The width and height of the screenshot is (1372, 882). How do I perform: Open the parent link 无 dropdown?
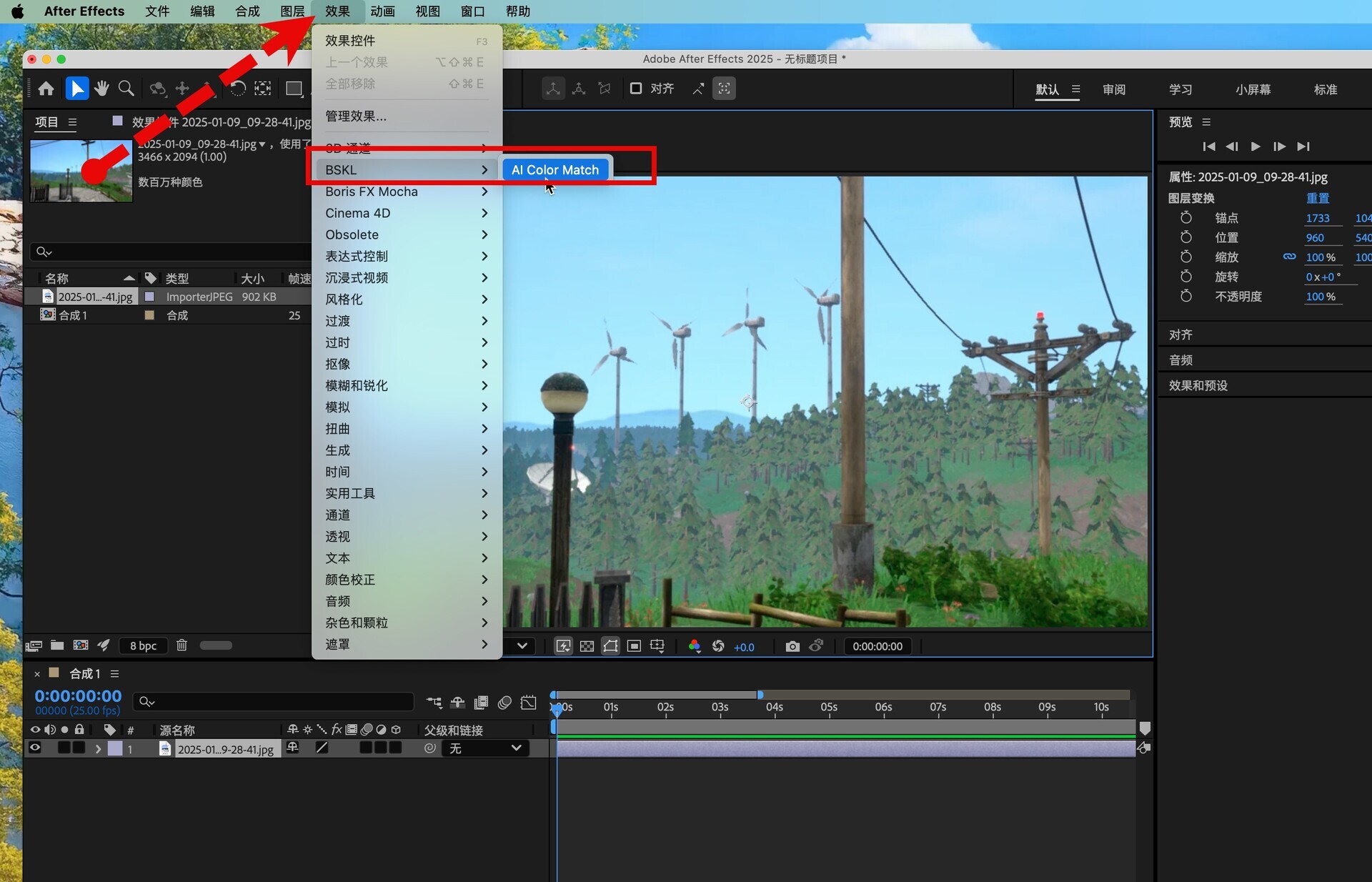point(484,748)
